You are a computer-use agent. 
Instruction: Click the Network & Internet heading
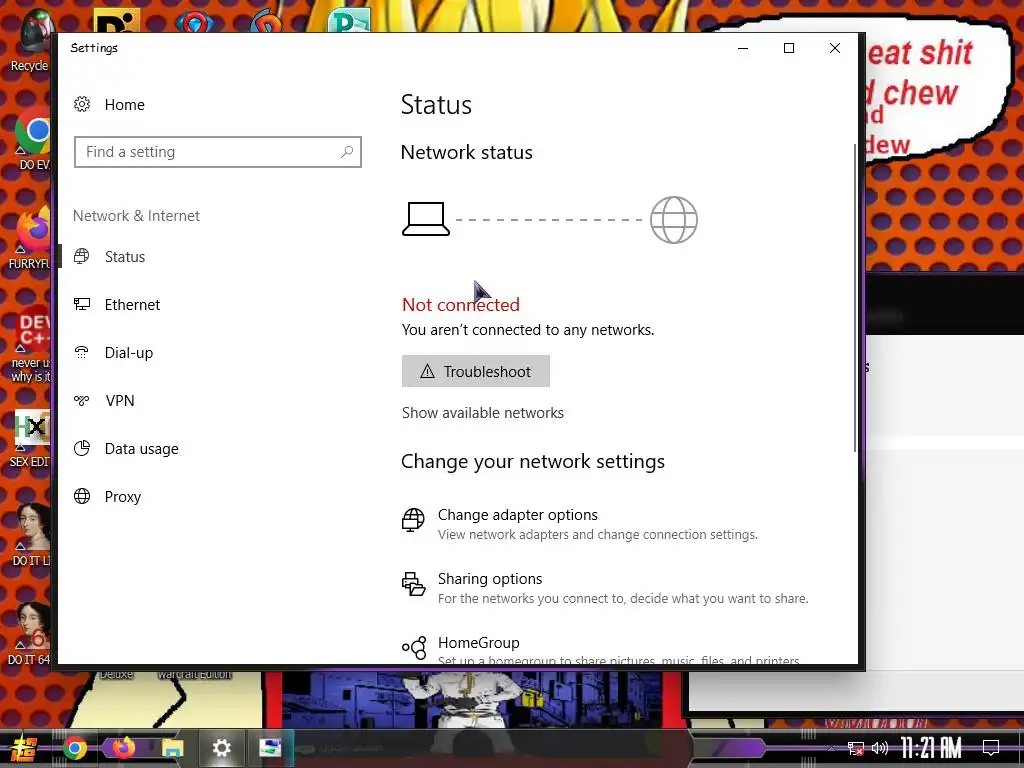point(136,216)
